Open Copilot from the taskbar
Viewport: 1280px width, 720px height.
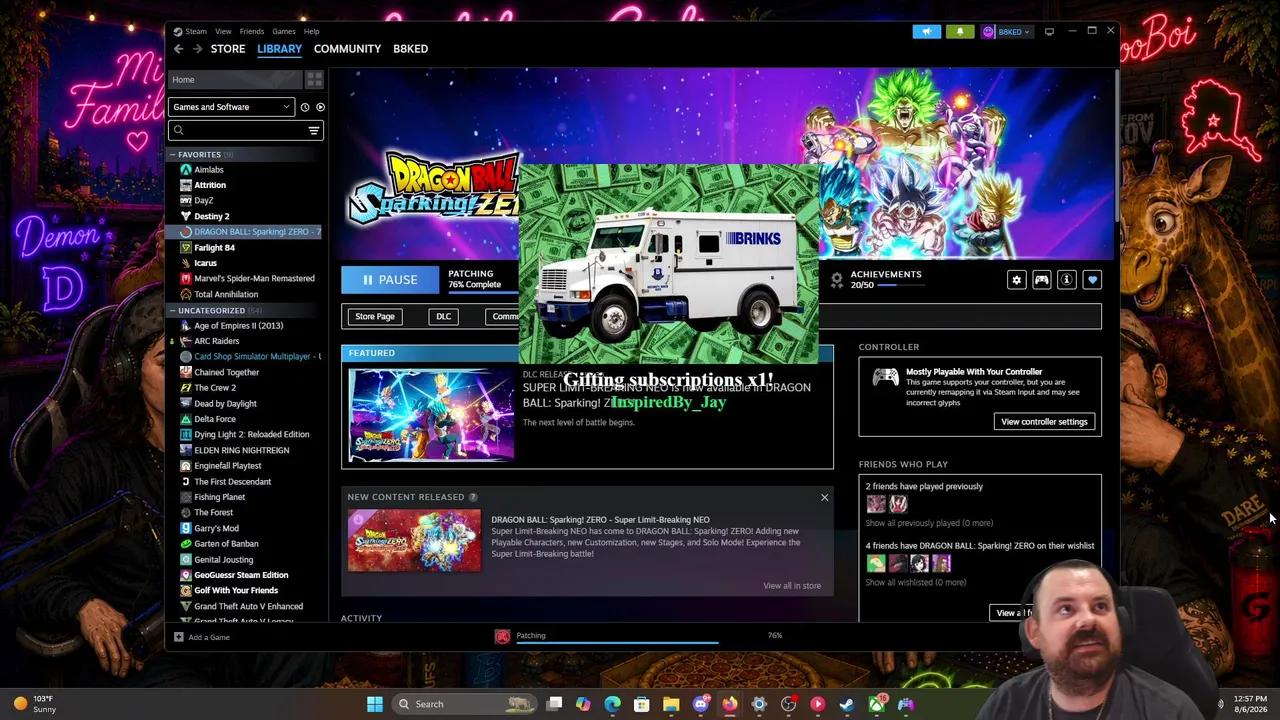(584, 704)
